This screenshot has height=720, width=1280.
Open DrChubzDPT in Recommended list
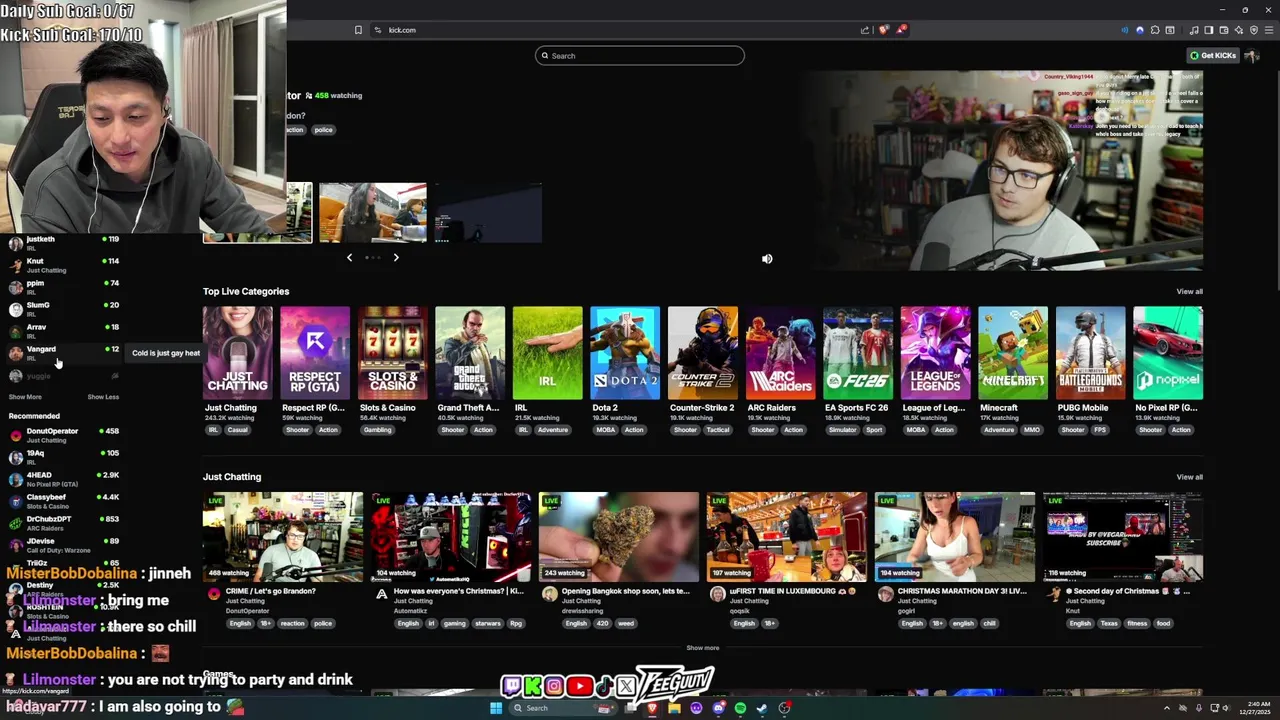[63, 523]
